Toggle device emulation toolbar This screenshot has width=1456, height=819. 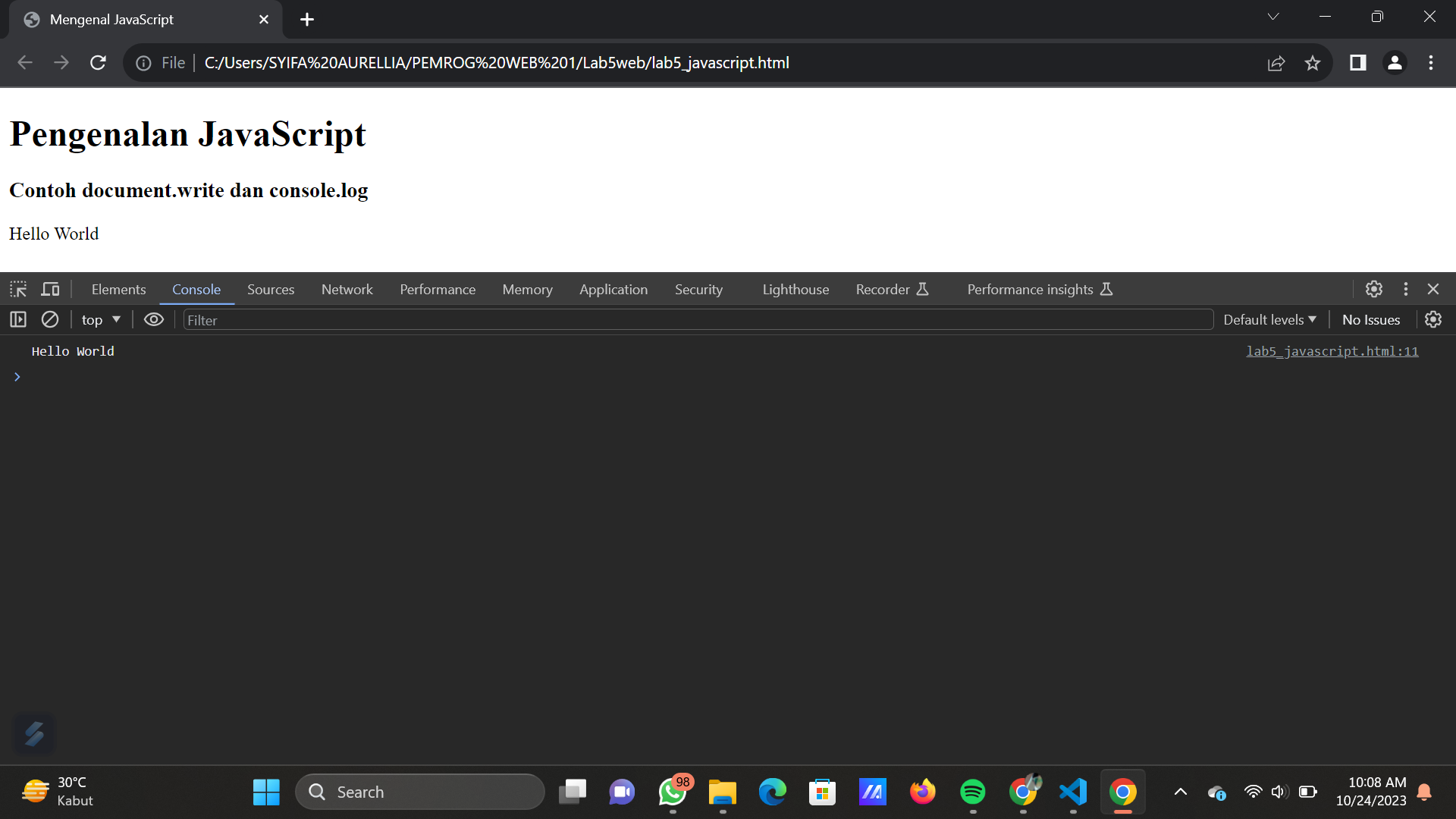[49, 289]
